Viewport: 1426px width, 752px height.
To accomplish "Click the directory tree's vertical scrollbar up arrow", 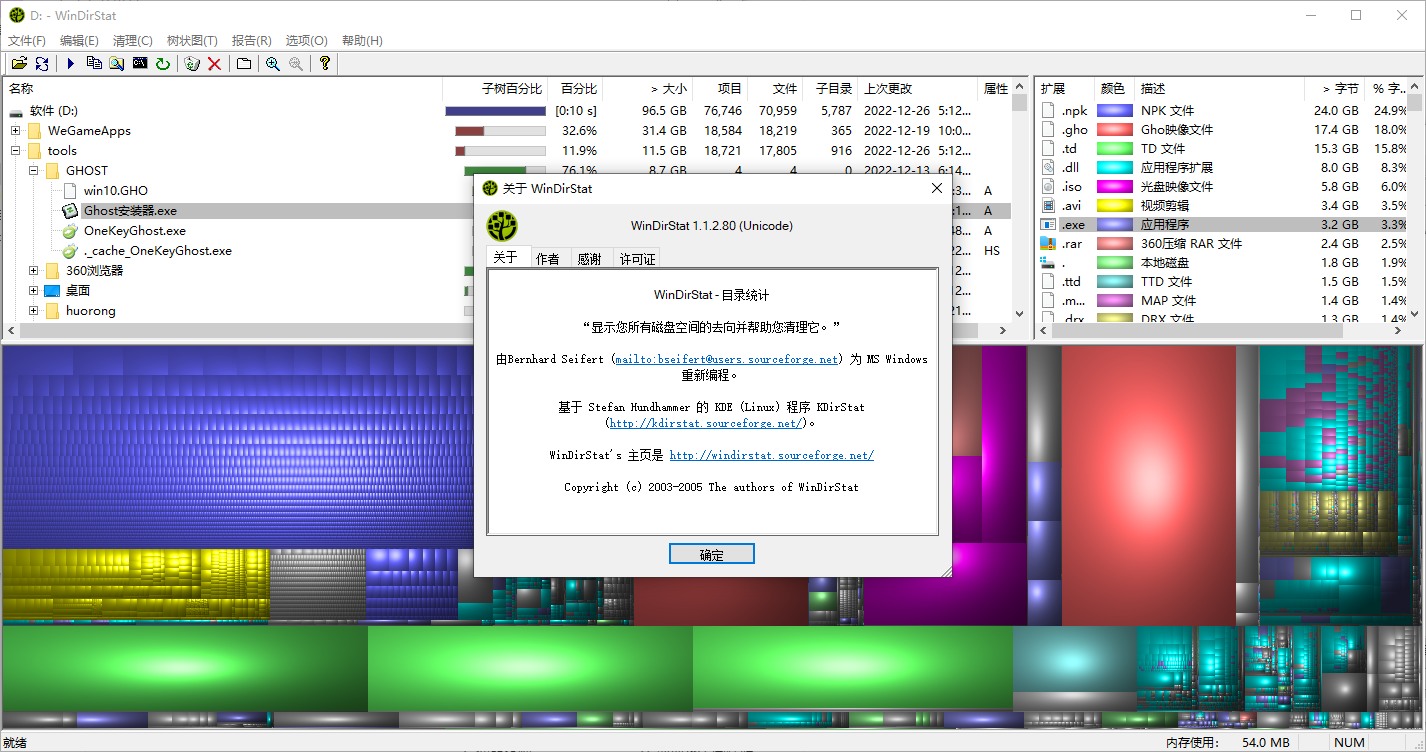I will [1019, 88].
